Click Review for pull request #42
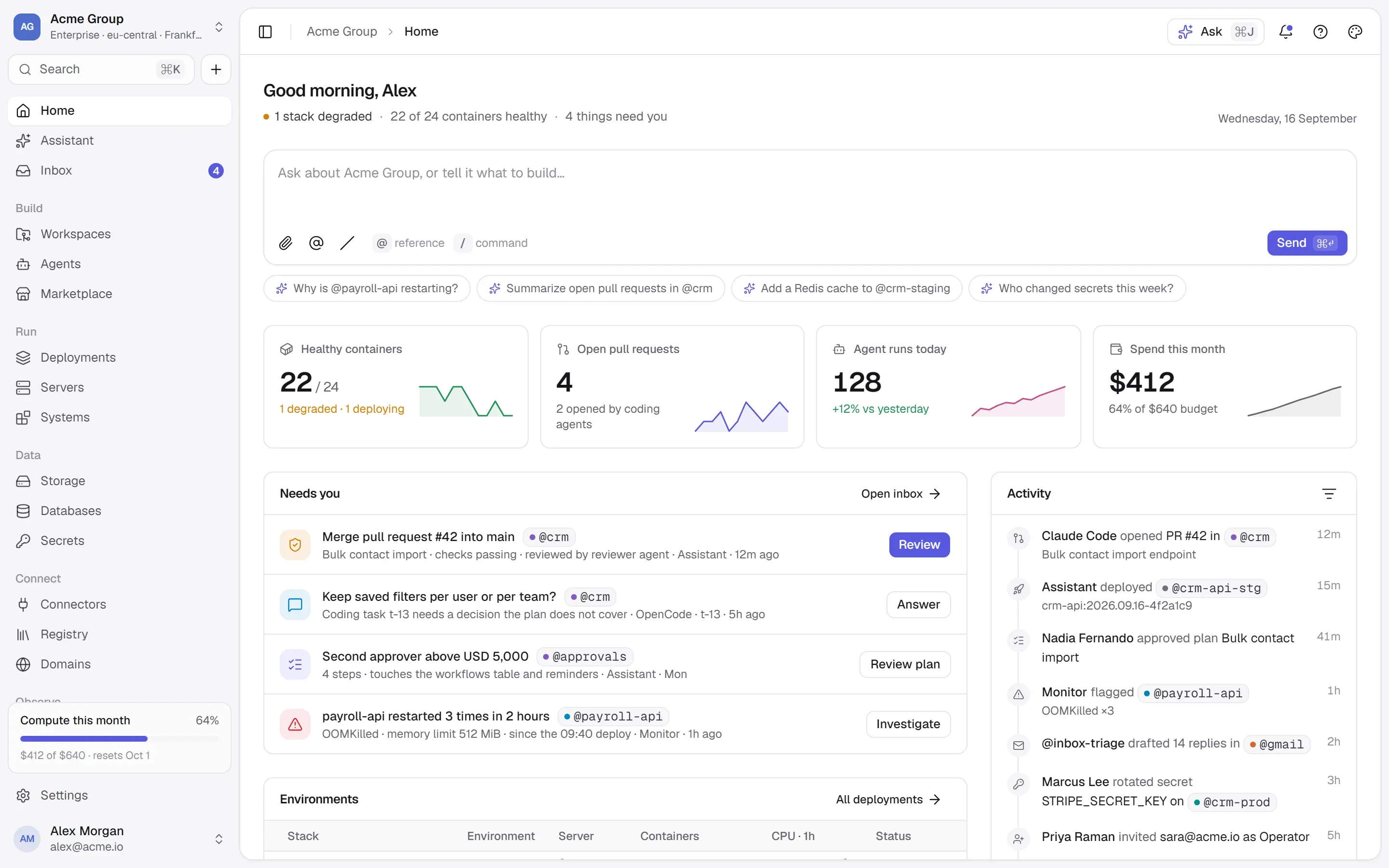Image resolution: width=1389 pixels, height=868 pixels. click(919, 545)
